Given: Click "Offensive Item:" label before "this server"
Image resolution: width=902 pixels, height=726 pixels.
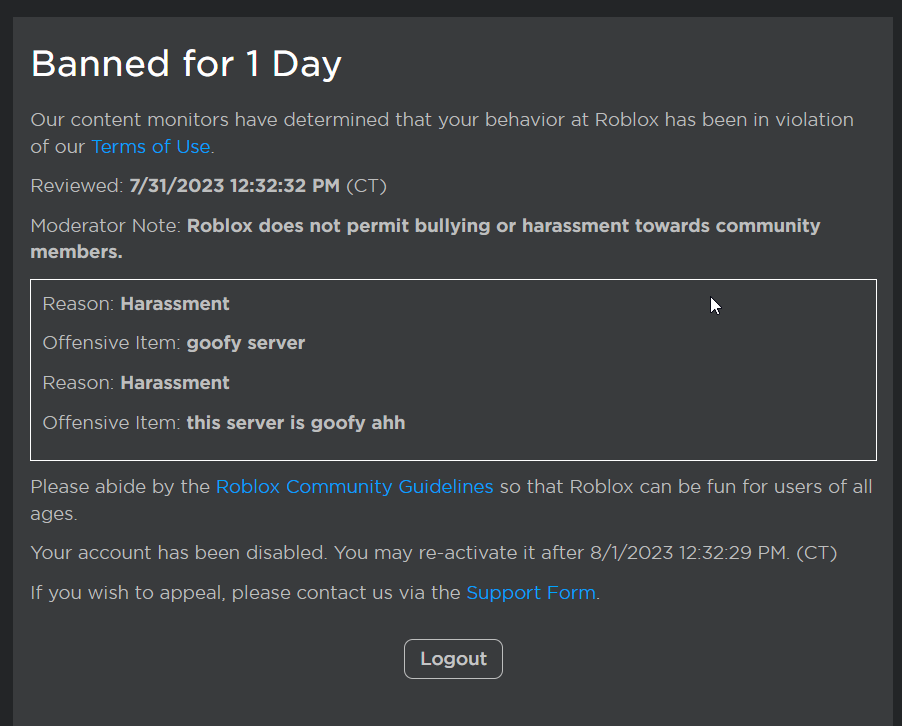Looking at the screenshot, I should [x=111, y=422].
